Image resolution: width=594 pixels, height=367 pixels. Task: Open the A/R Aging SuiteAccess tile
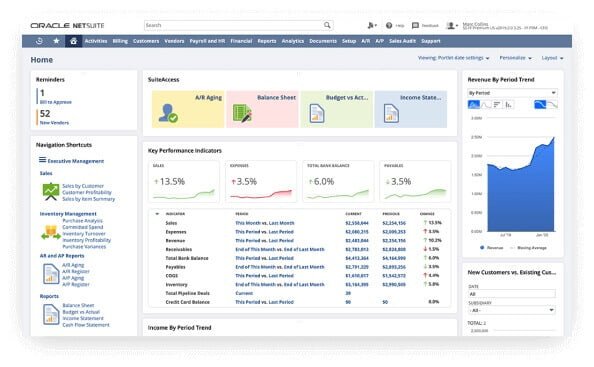pyautogui.click(x=188, y=109)
